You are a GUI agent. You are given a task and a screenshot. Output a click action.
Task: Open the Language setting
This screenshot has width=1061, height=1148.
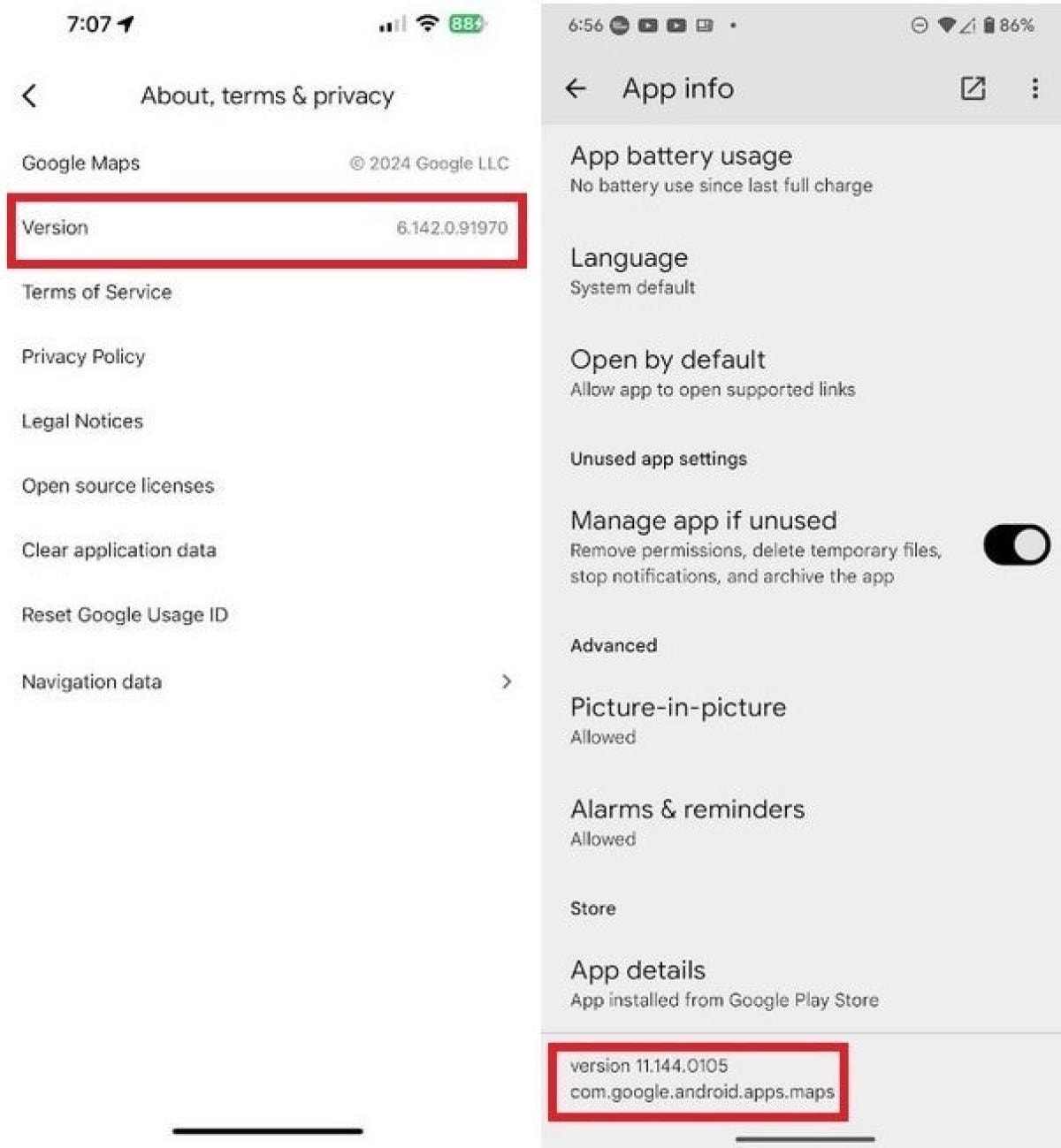tap(800, 271)
